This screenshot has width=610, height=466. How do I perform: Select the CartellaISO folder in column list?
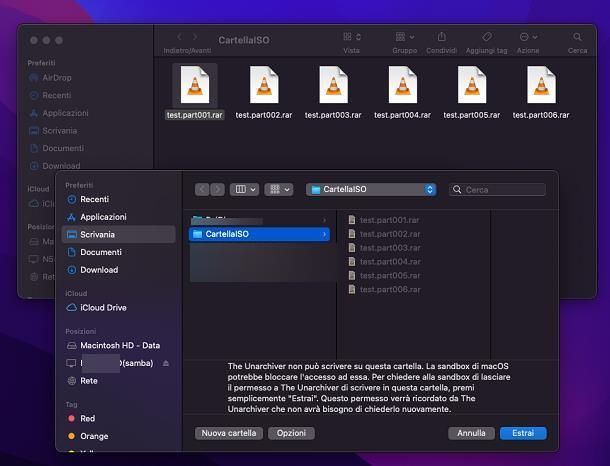(258, 234)
